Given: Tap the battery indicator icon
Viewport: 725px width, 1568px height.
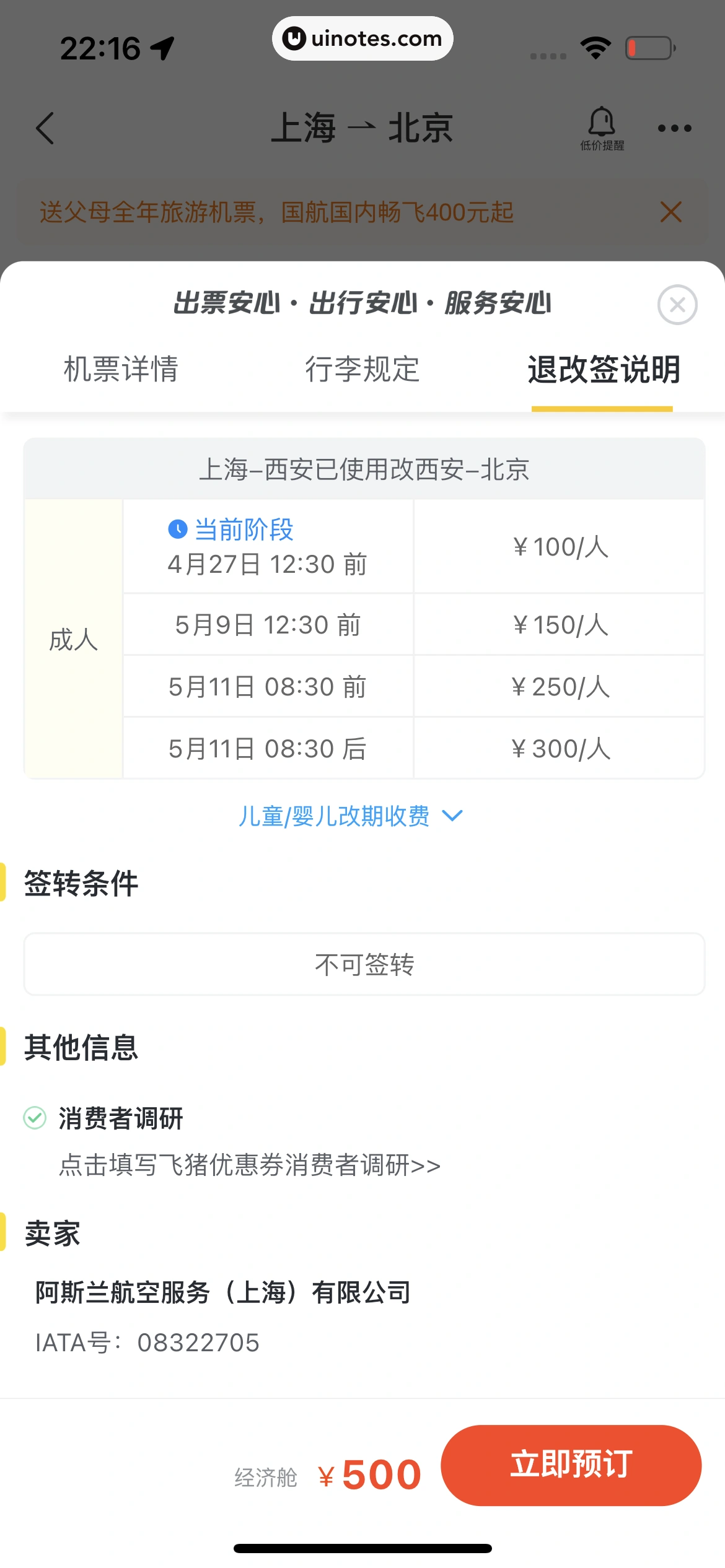Looking at the screenshot, I should pyautogui.click(x=649, y=48).
